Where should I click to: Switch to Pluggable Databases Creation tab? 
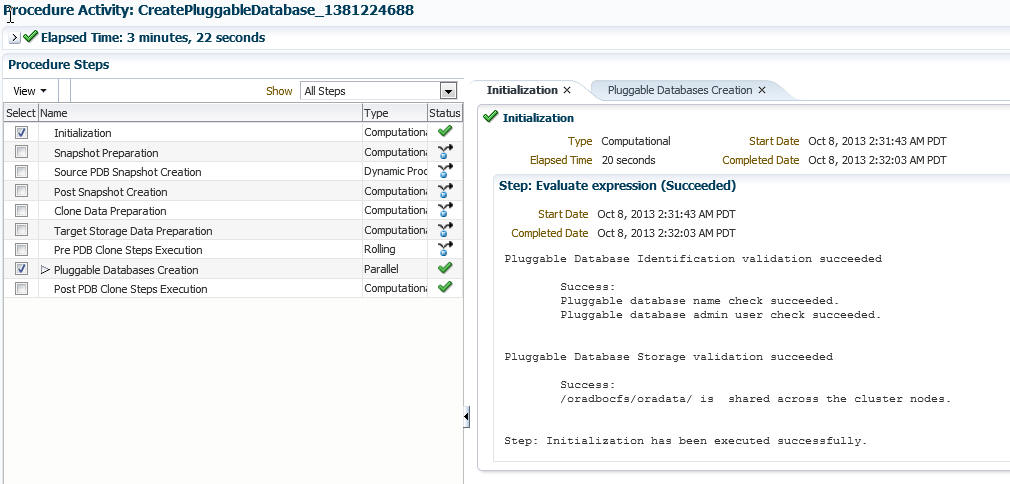[x=680, y=90]
